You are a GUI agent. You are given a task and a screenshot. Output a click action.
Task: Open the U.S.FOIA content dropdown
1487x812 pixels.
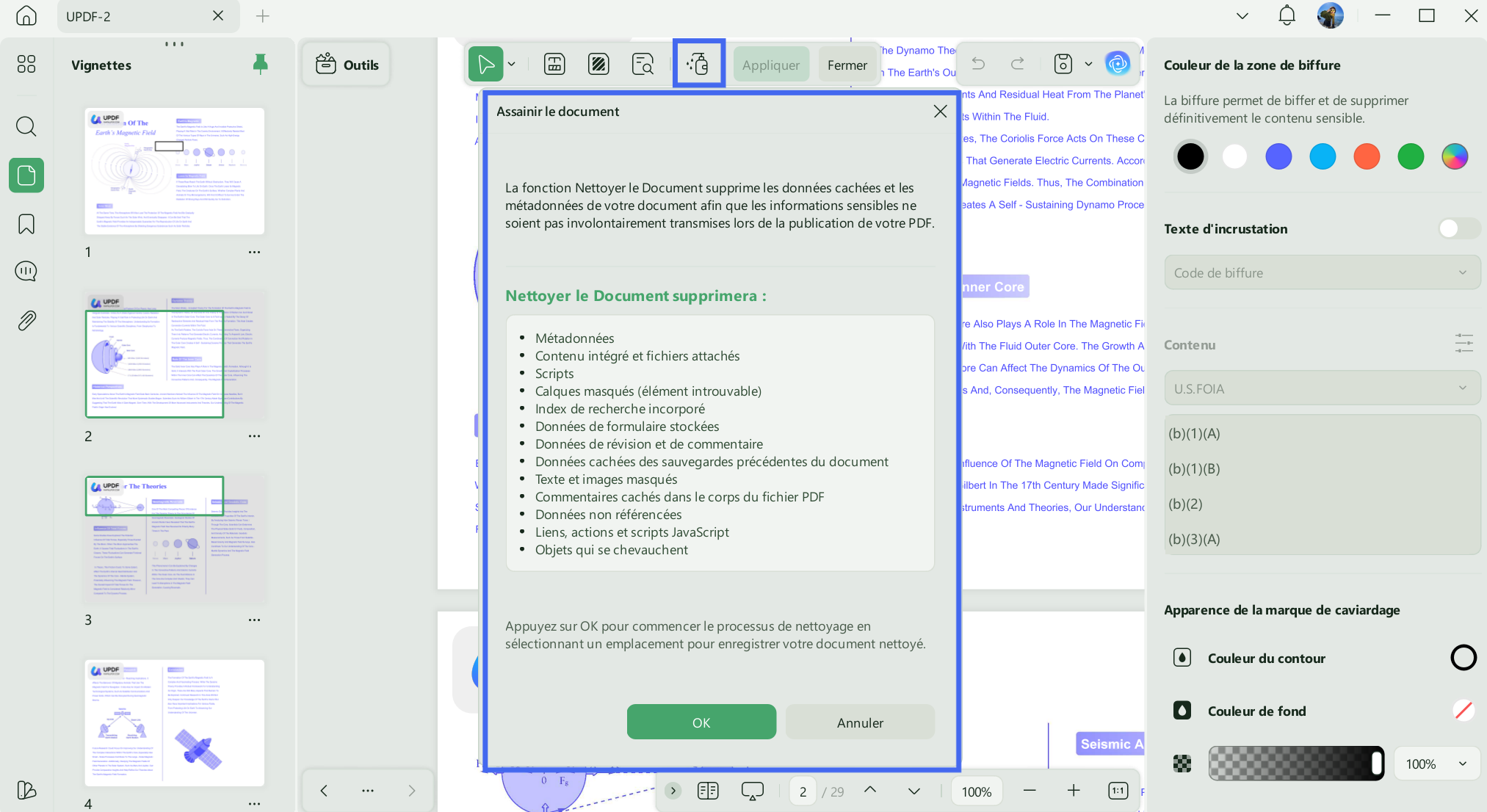(x=1322, y=388)
